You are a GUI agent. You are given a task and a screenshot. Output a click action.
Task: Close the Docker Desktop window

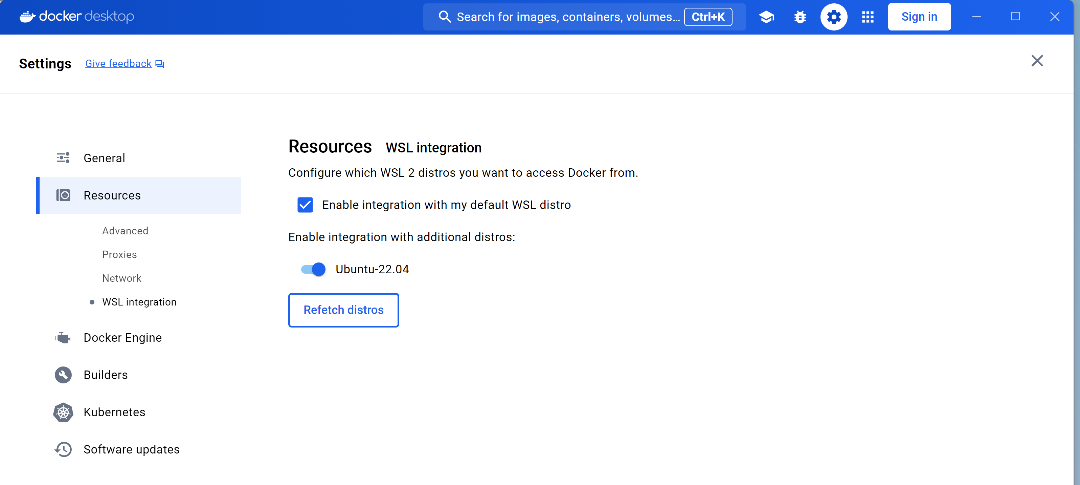pos(1055,17)
